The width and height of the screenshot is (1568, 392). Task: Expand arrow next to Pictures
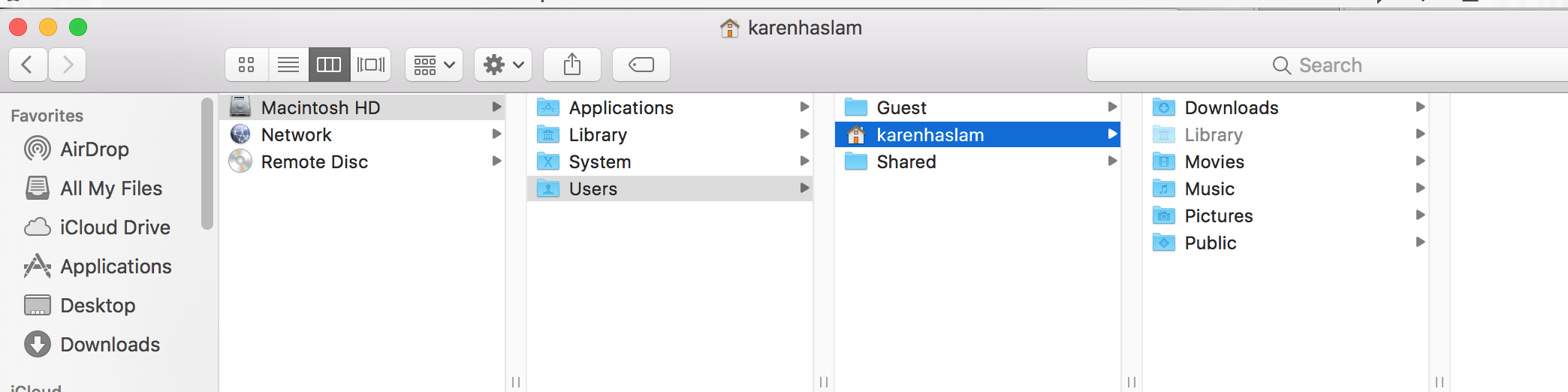click(1420, 215)
